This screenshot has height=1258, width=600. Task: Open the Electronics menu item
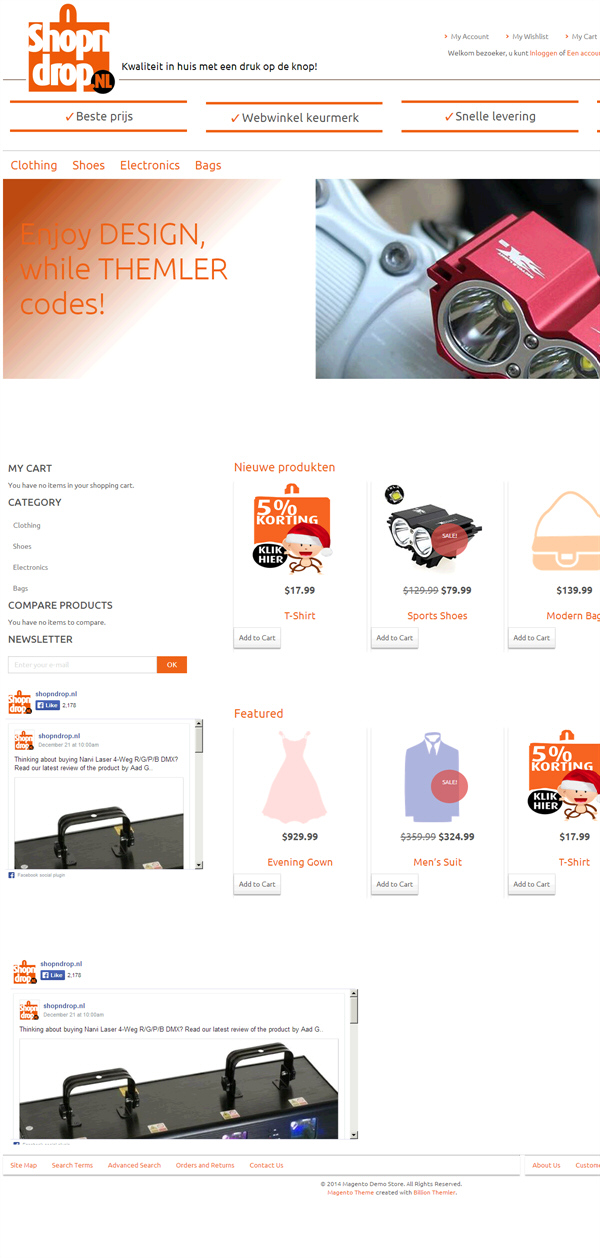click(150, 165)
